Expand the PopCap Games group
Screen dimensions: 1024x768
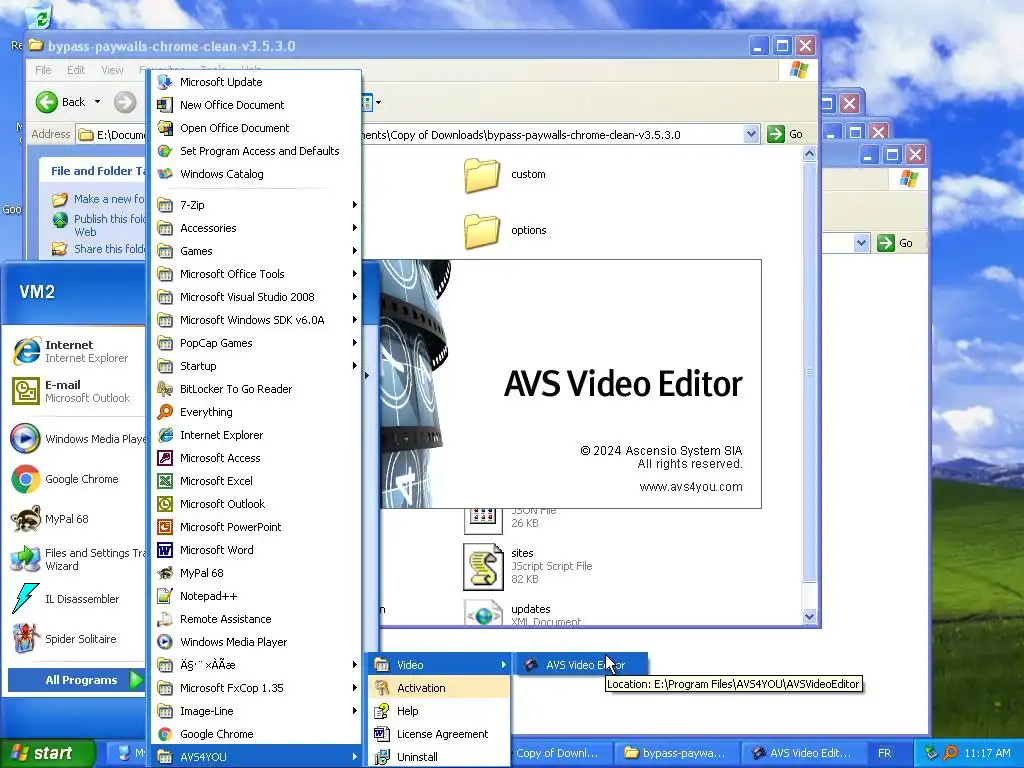tap(257, 343)
